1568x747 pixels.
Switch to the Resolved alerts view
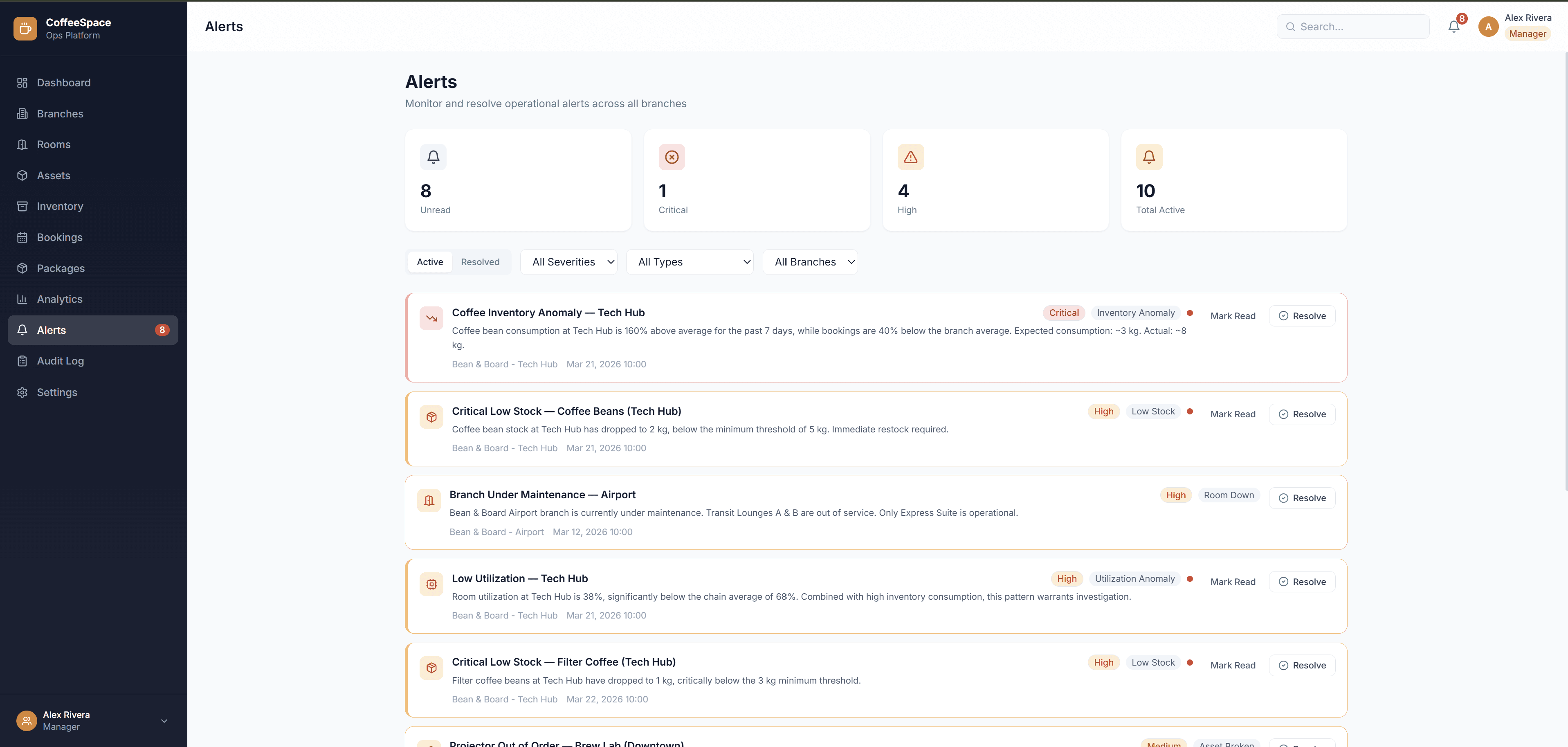point(480,262)
